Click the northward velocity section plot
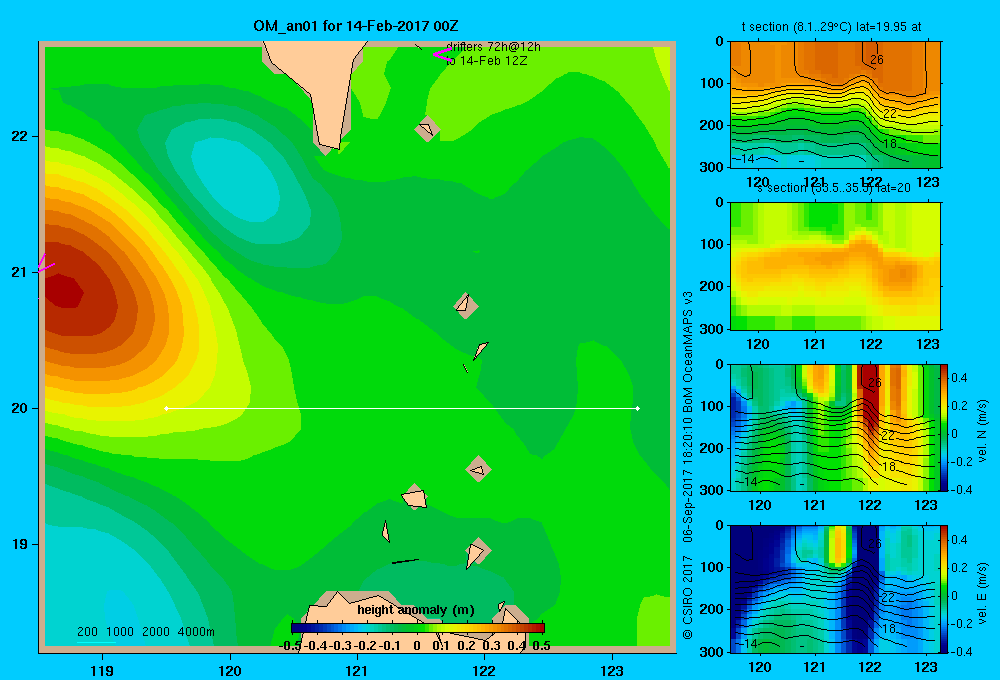1000x680 pixels. coord(834,427)
